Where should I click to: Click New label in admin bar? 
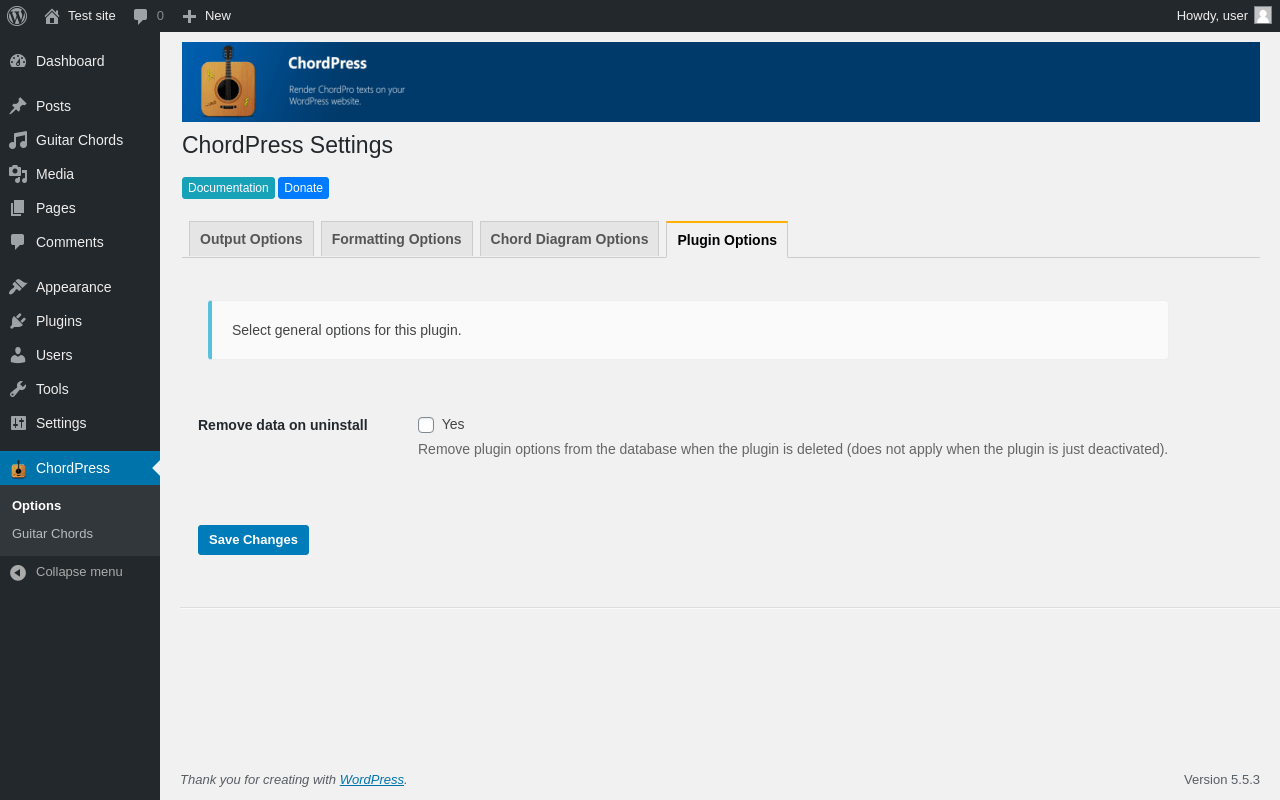pyautogui.click(x=218, y=16)
